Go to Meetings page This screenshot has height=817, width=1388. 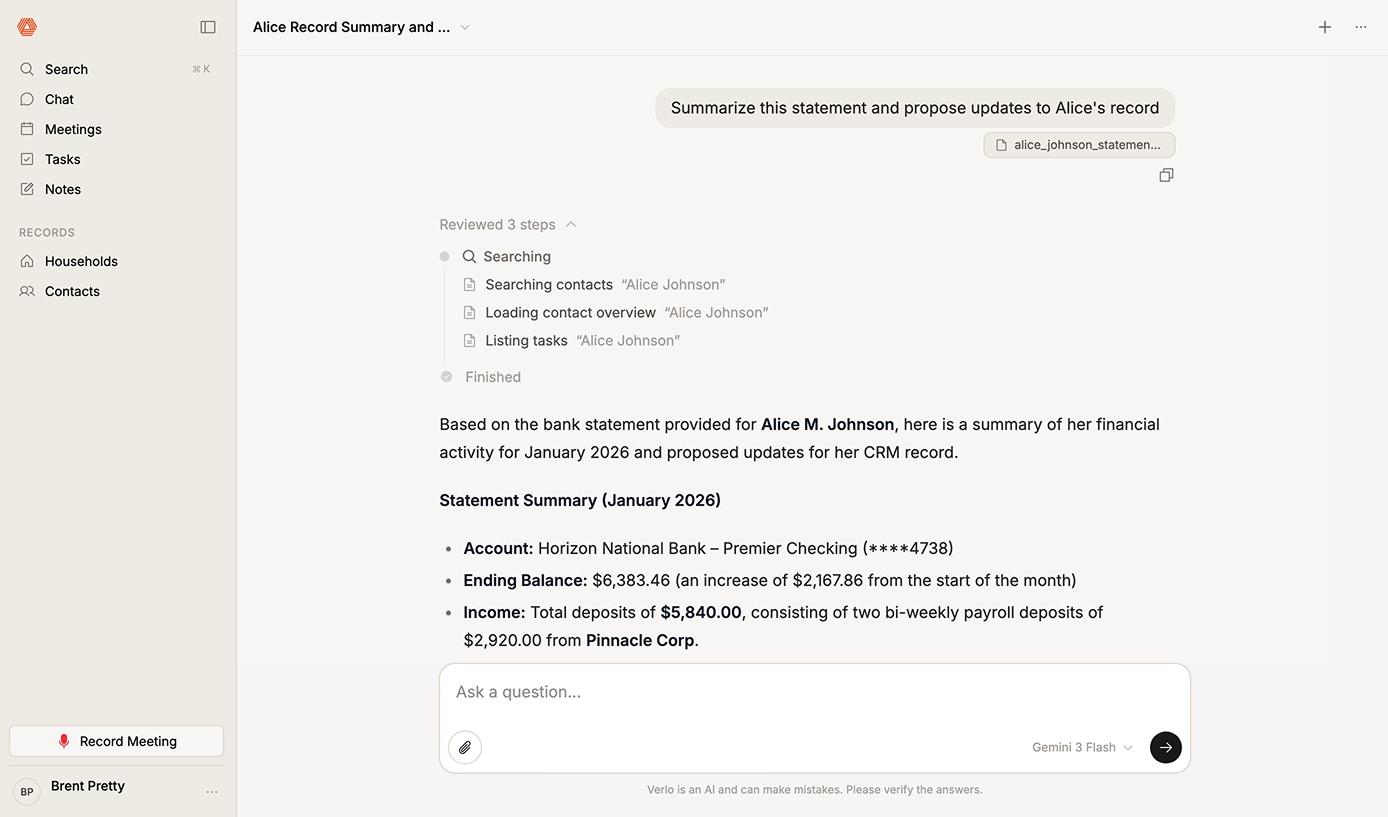coord(73,129)
